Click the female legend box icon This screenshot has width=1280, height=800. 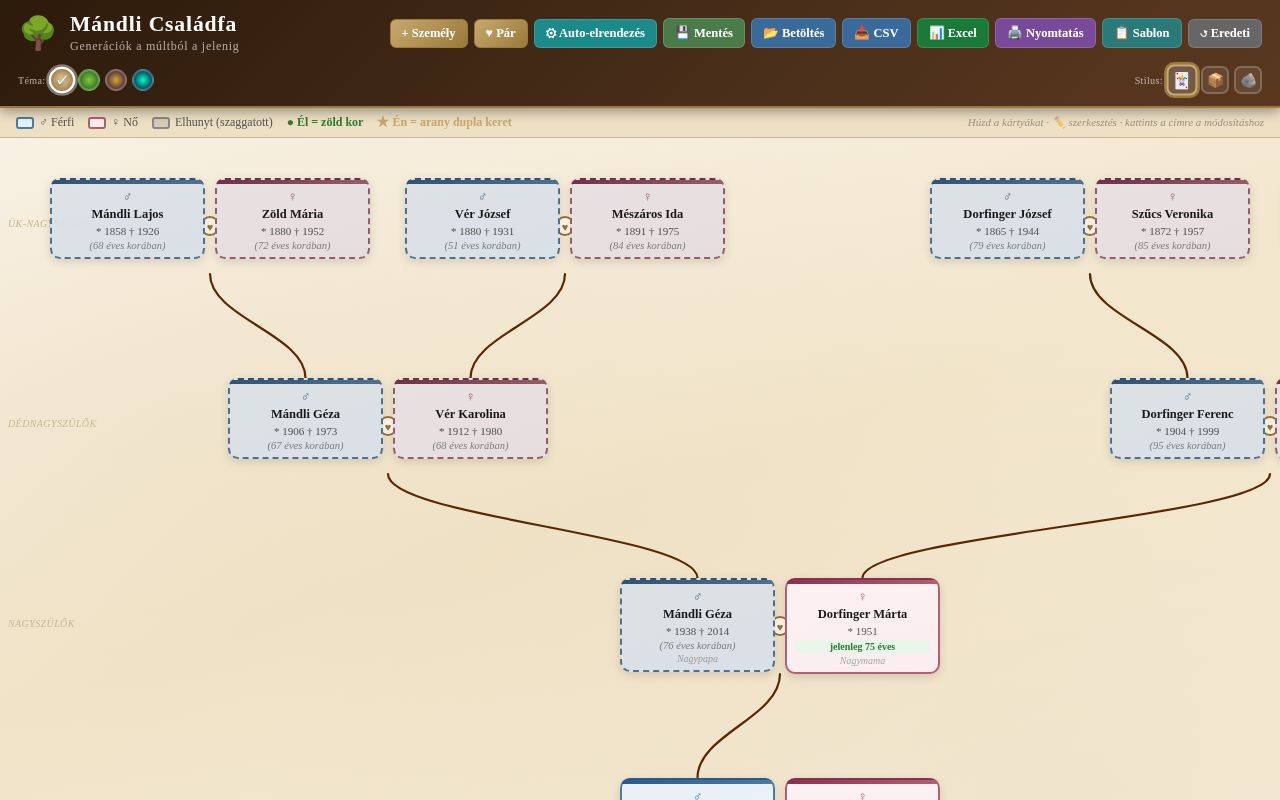pyautogui.click(x=97, y=123)
